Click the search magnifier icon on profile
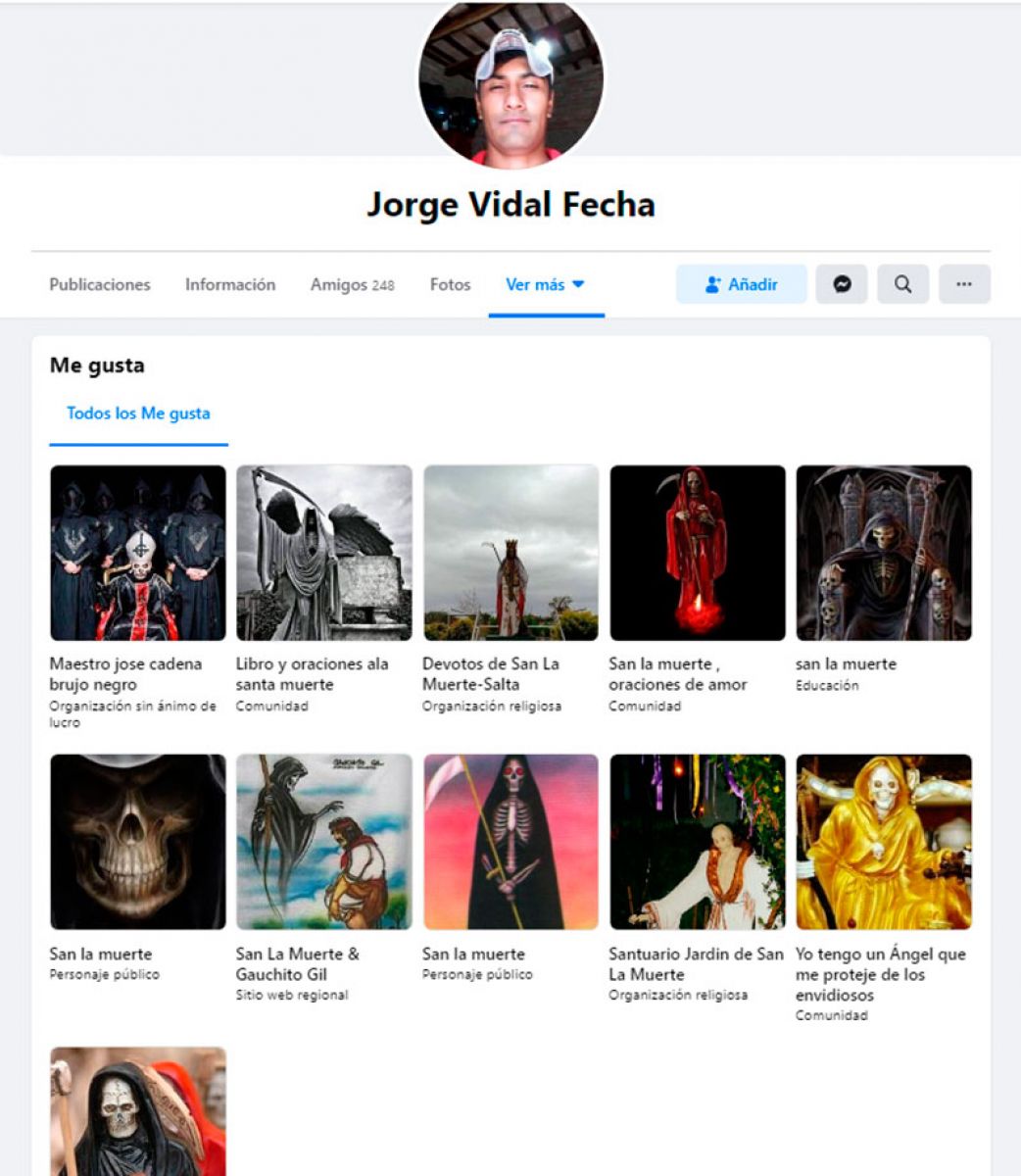This screenshot has width=1021, height=1176. pos(902,284)
